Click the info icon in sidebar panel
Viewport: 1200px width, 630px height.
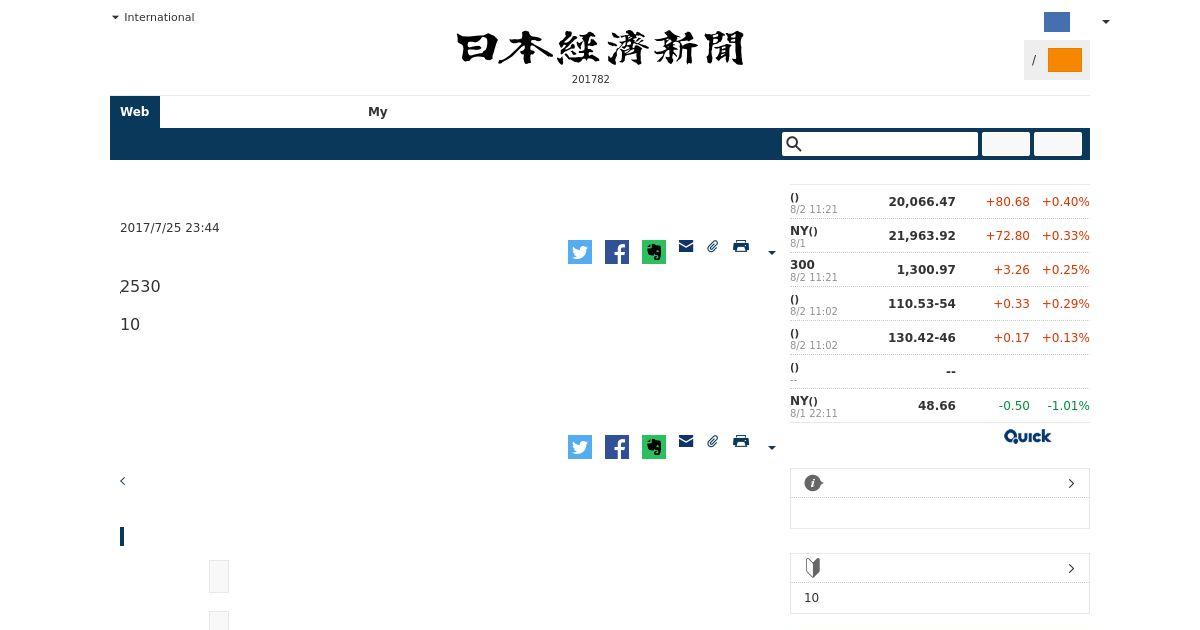point(813,483)
